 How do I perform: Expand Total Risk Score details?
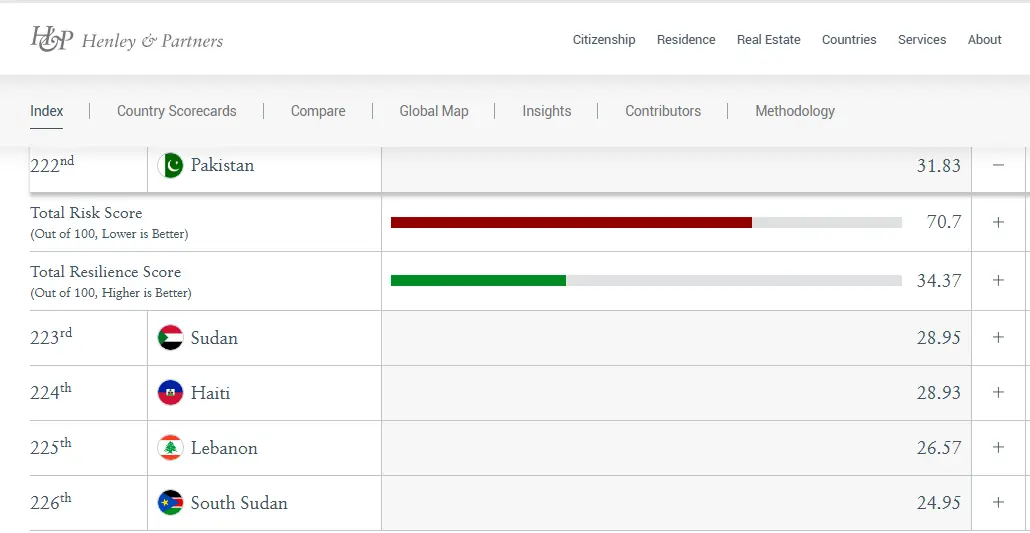pos(998,222)
